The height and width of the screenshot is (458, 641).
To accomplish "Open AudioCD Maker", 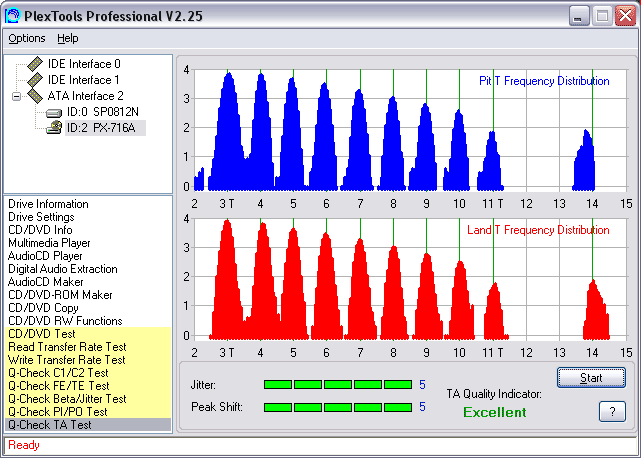I will click(x=45, y=282).
